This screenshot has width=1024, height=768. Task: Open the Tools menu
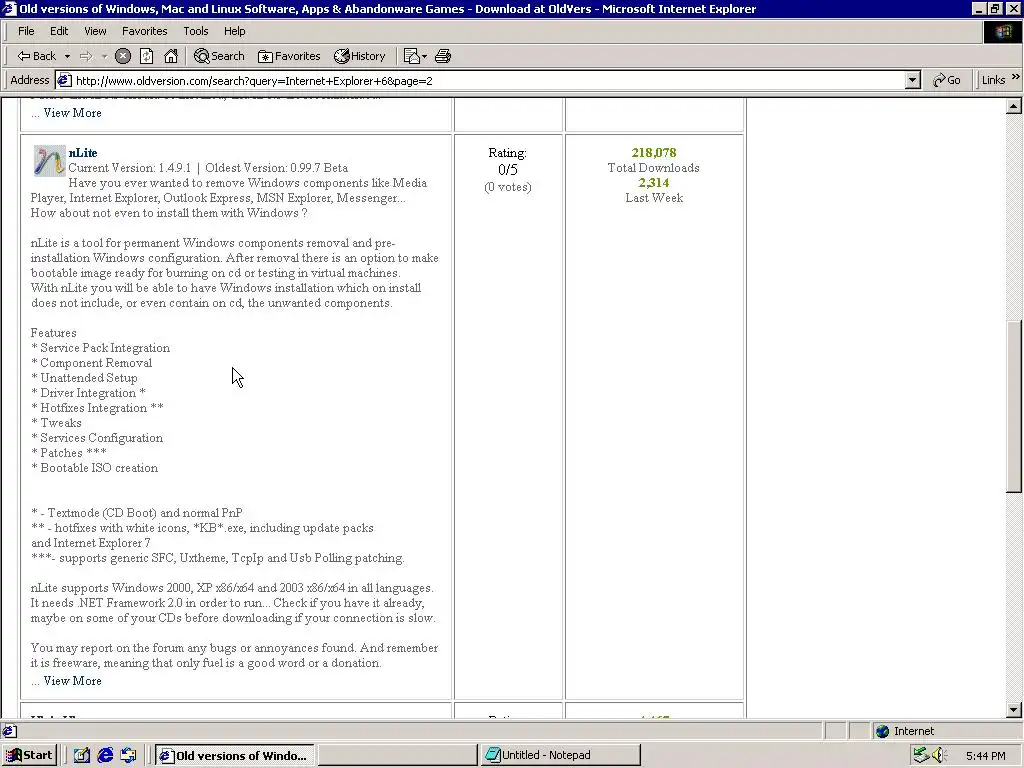pos(195,31)
